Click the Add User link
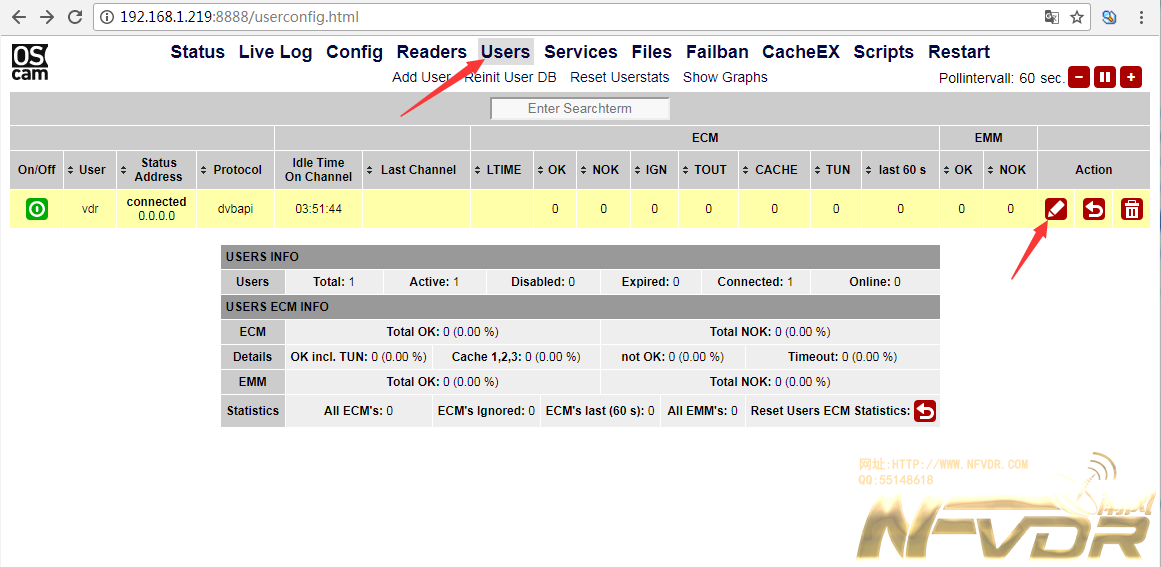This screenshot has height=567, width=1161. [421, 77]
